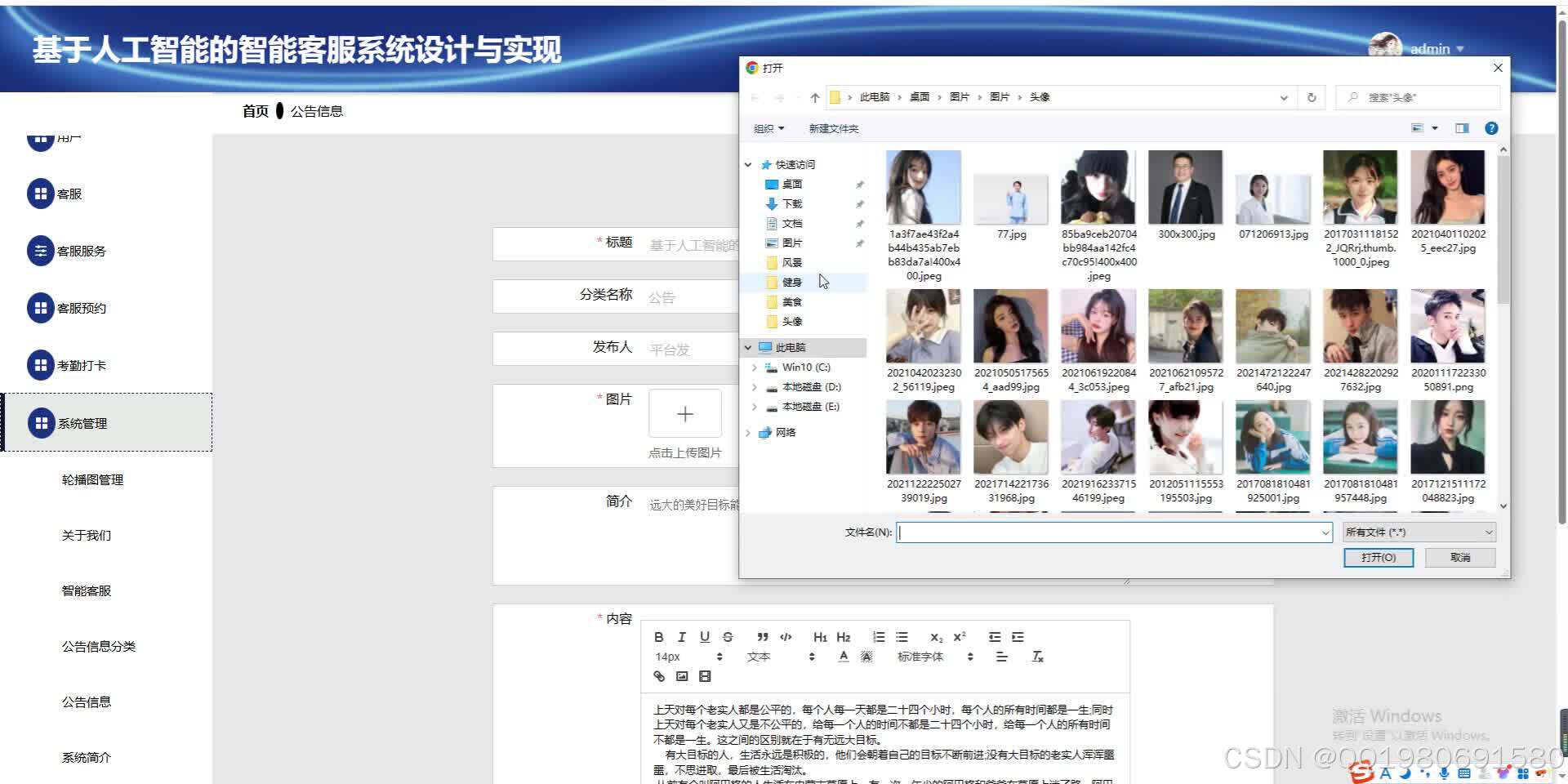The image size is (1568, 784).
Task: Select the 头像 folder in quick access
Action: click(791, 321)
